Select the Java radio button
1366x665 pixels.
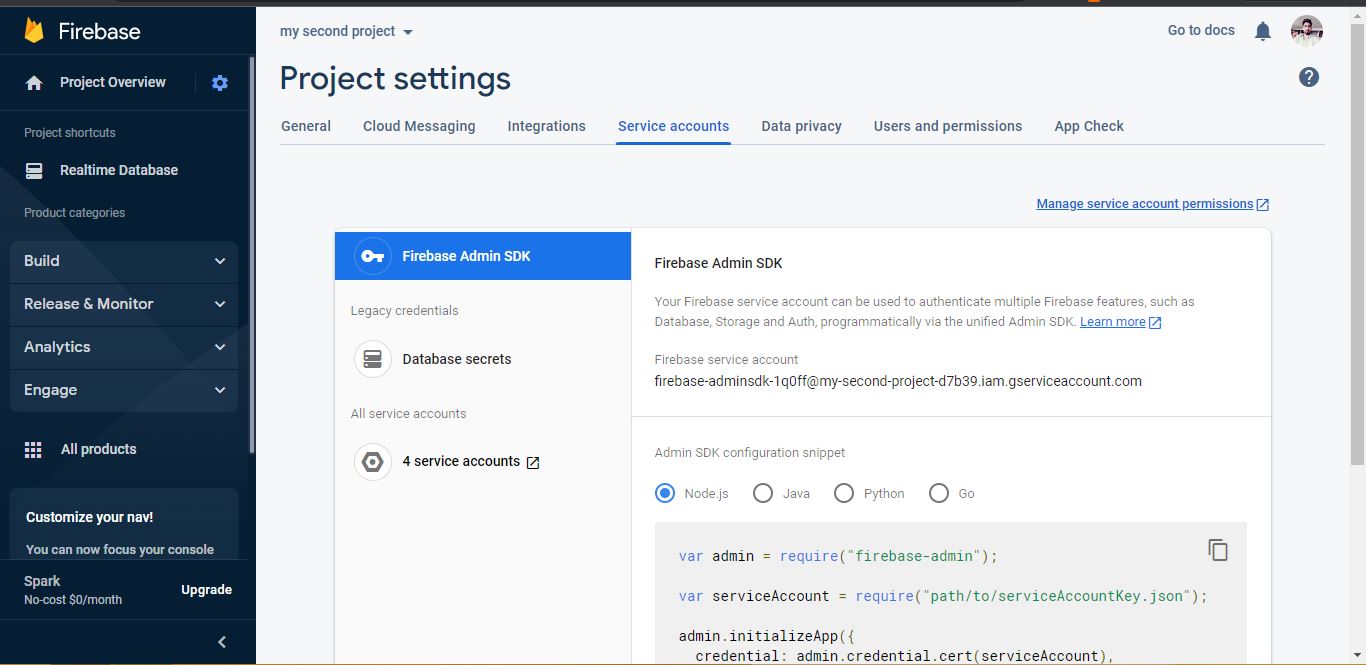763,493
